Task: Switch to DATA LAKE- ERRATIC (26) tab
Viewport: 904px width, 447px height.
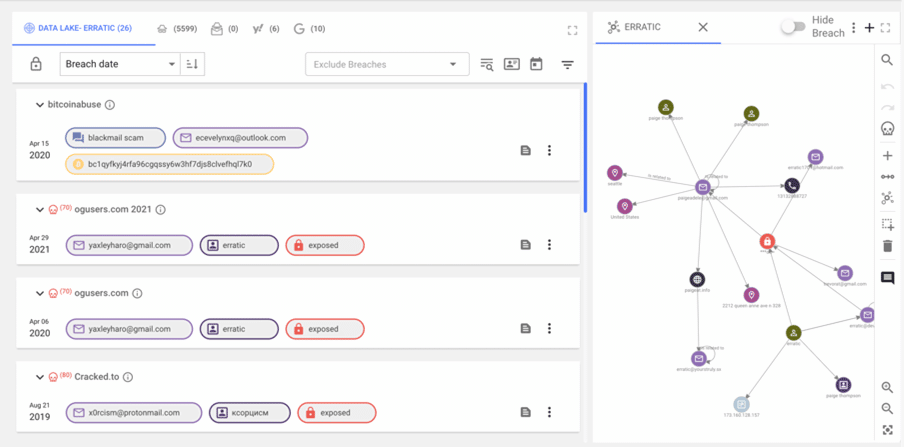Action: 77,28
